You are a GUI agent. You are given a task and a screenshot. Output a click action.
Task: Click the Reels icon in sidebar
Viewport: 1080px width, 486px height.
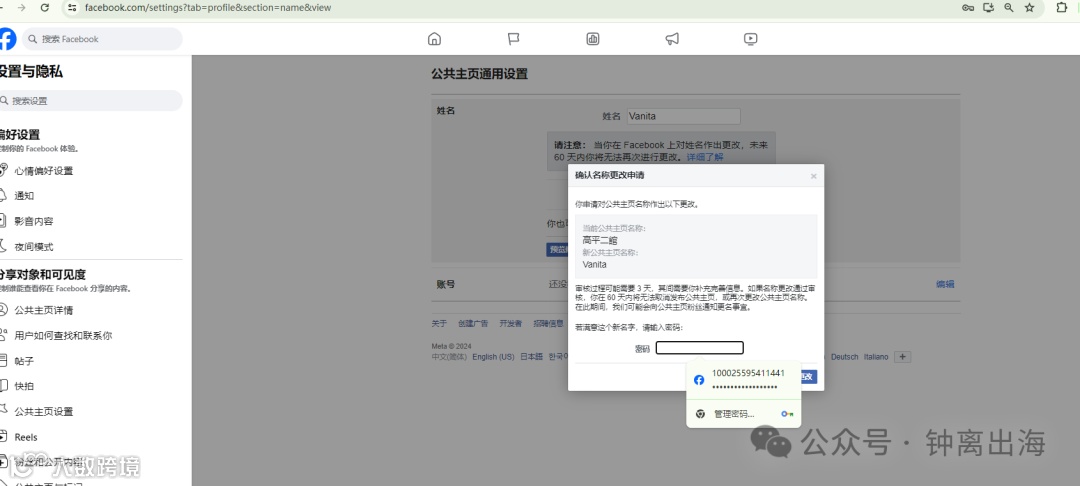[x=3, y=436]
